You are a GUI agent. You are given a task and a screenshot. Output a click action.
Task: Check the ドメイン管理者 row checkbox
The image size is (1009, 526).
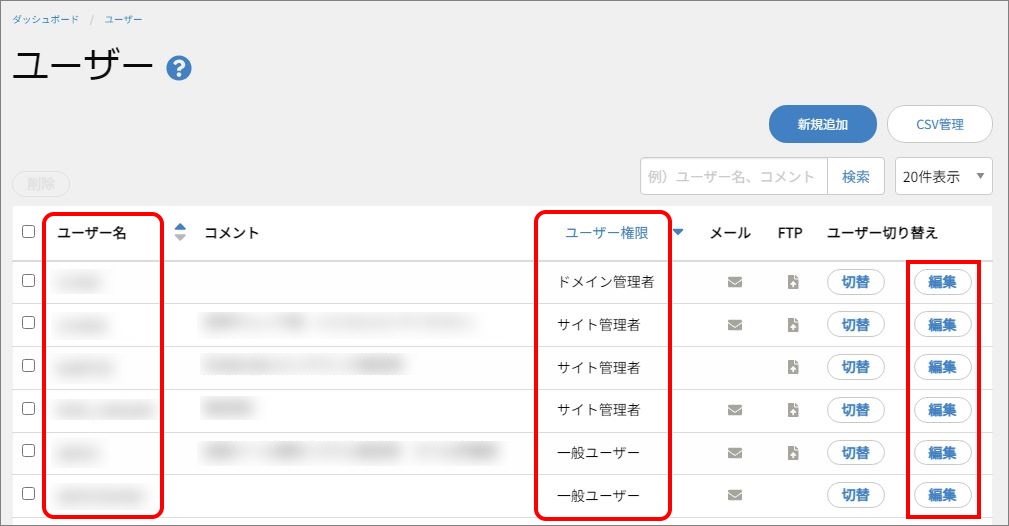(28, 280)
